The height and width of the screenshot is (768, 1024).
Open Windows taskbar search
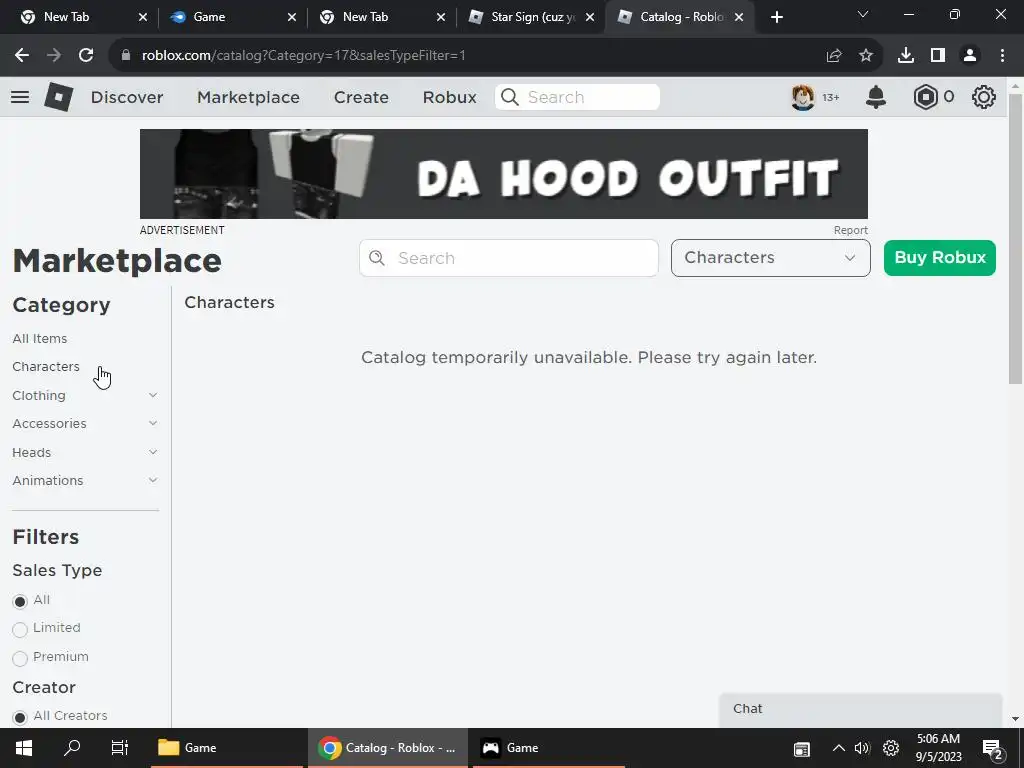pos(72,748)
